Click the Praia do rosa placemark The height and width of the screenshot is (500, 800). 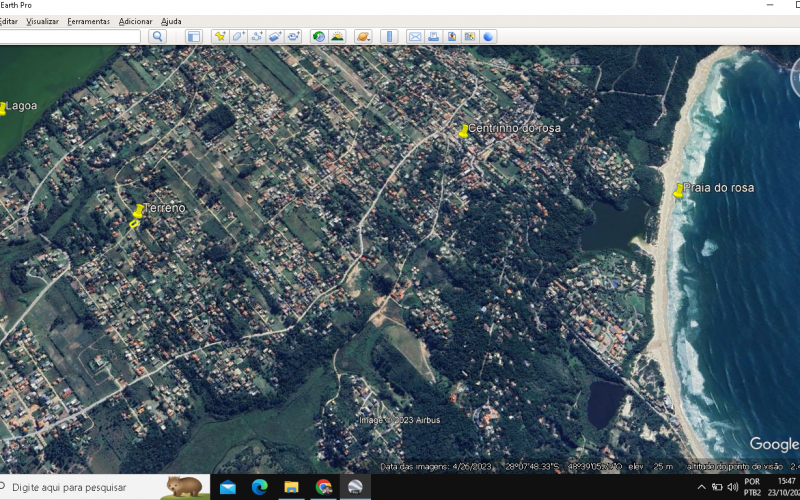click(x=679, y=190)
